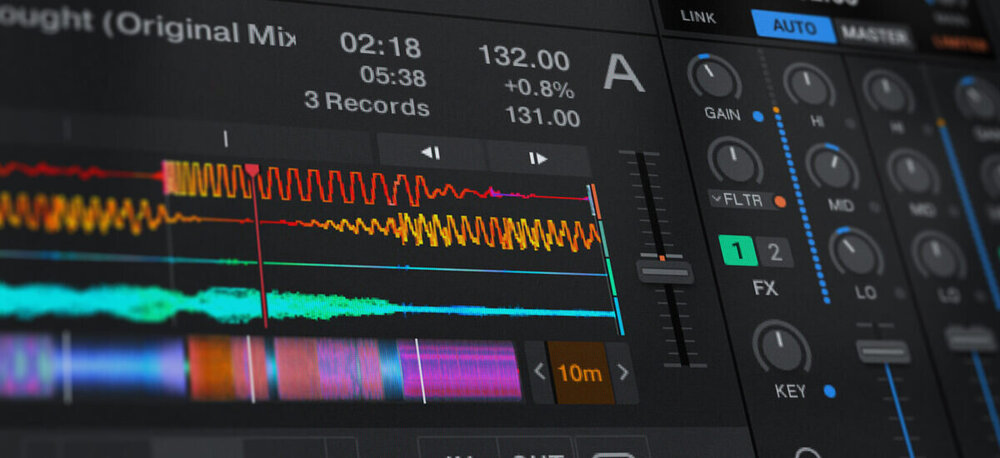Click the filter knob above FLTR

click(x=735, y=161)
